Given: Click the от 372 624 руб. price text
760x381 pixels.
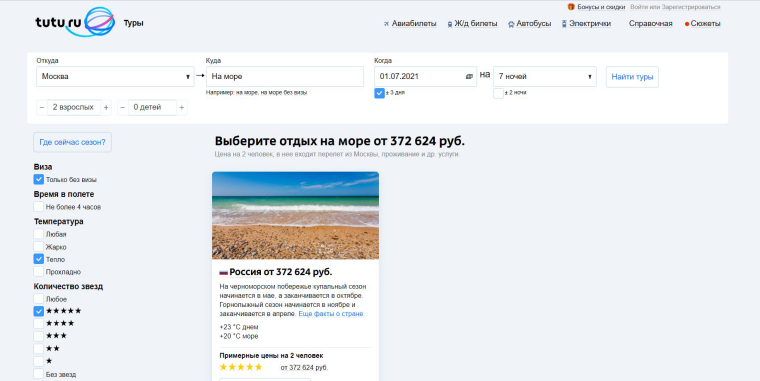Looking at the screenshot, I should pyautogui.click(x=304, y=367).
